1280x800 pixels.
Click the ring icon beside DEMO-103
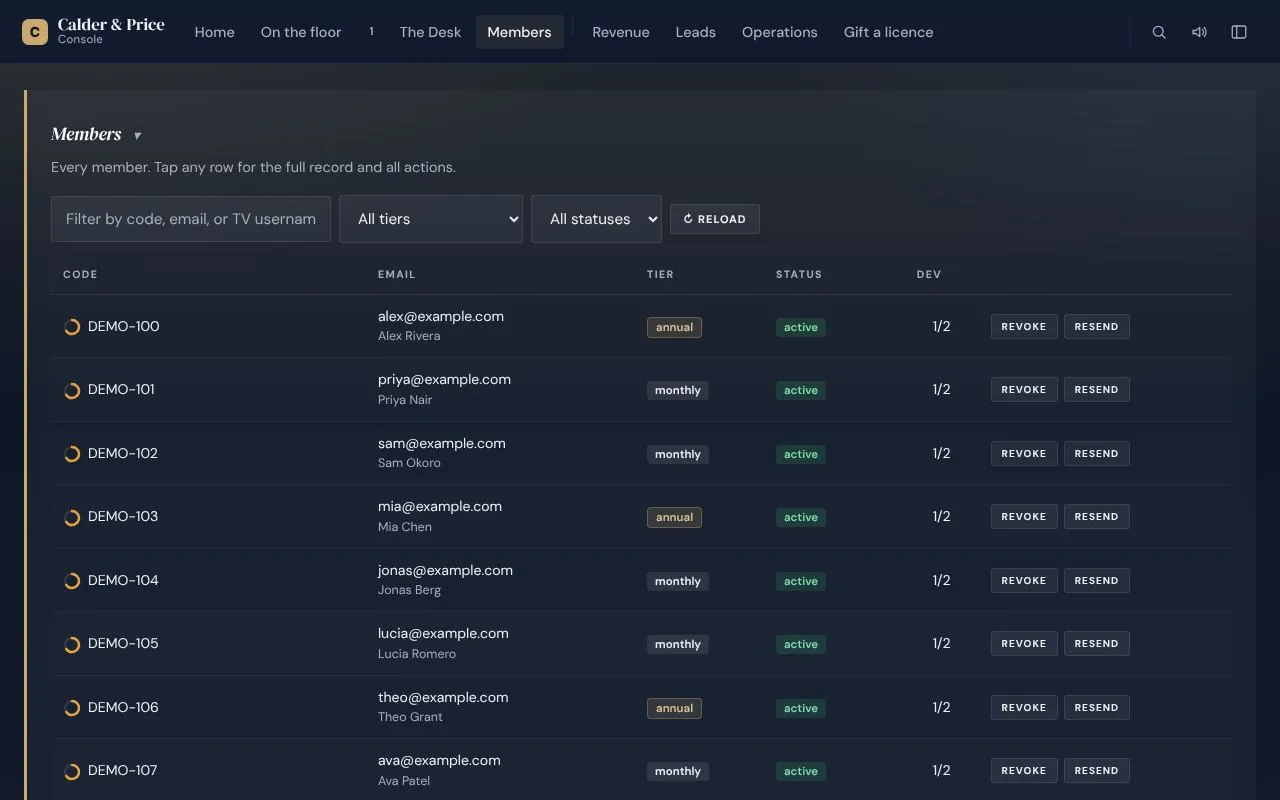pyautogui.click(x=72, y=517)
